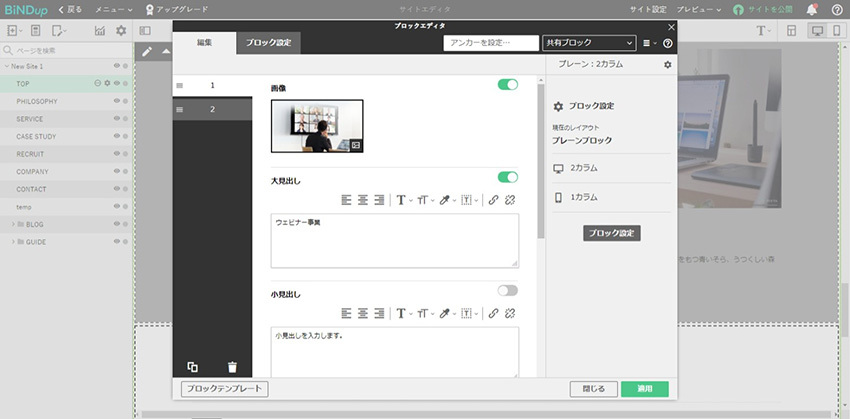This screenshot has width=850, height=419.
Task: Click the gear icon beside プレーン：2カラム
Action: [x=668, y=65]
